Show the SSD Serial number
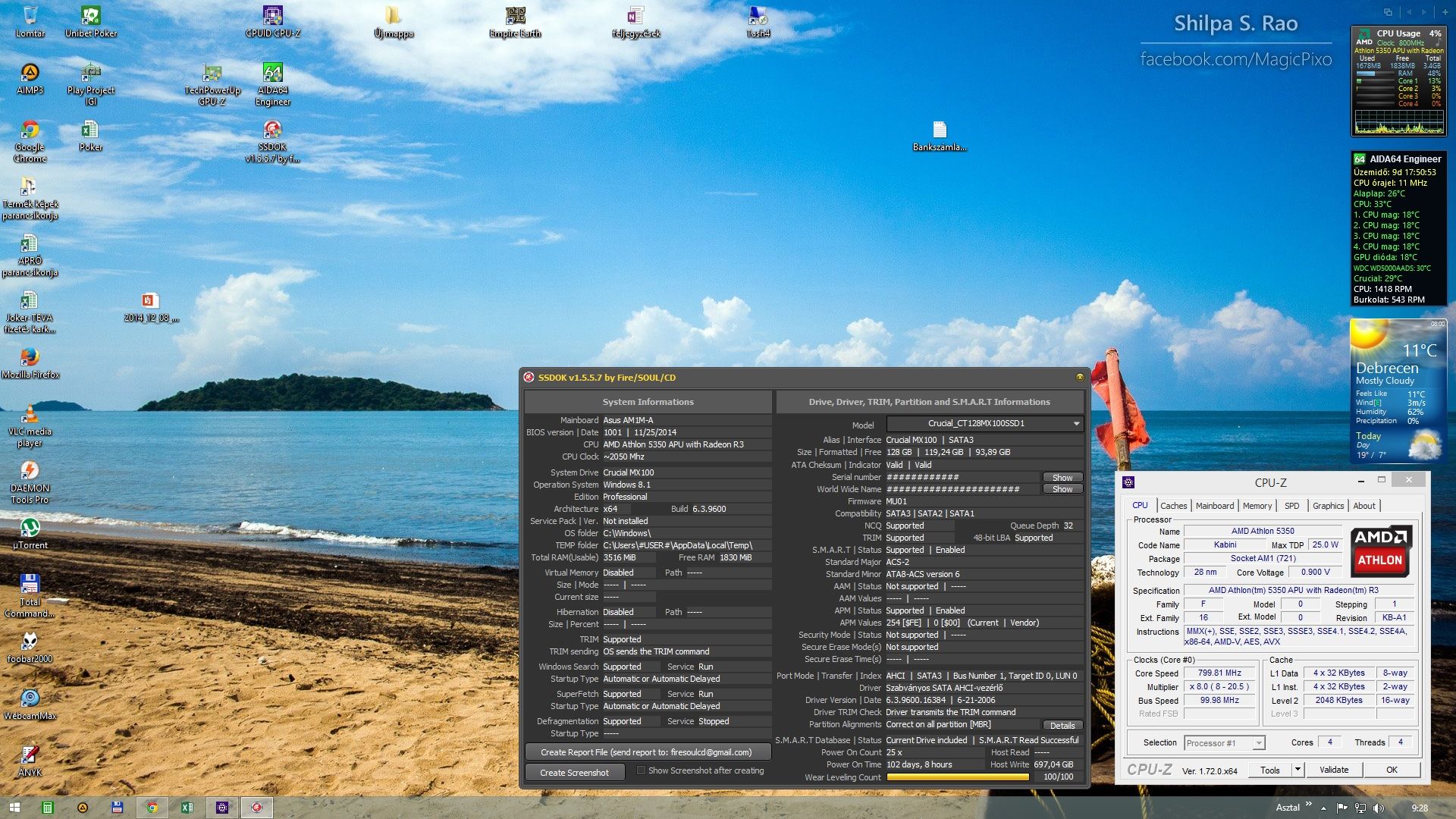 [1062, 478]
